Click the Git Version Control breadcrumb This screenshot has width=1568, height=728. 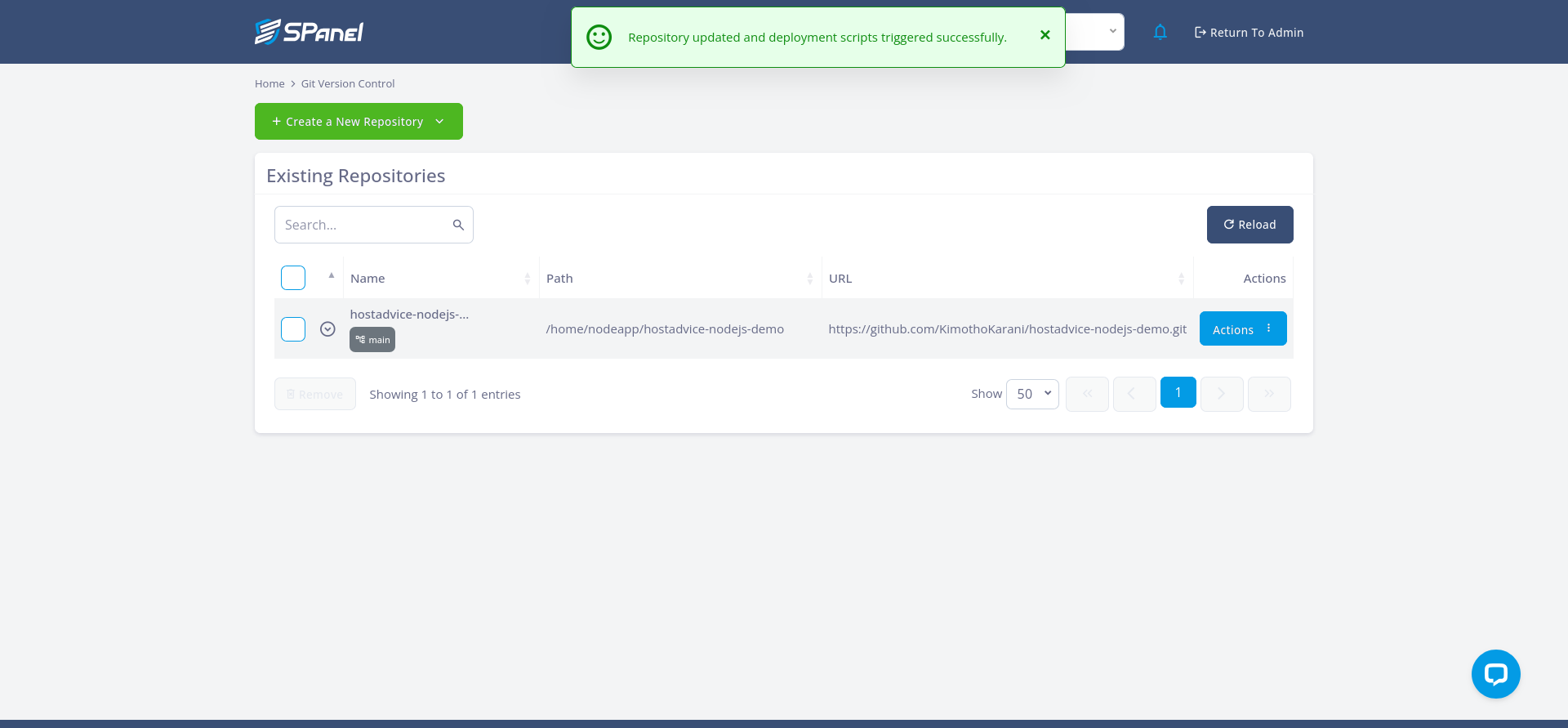tap(348, 83)
